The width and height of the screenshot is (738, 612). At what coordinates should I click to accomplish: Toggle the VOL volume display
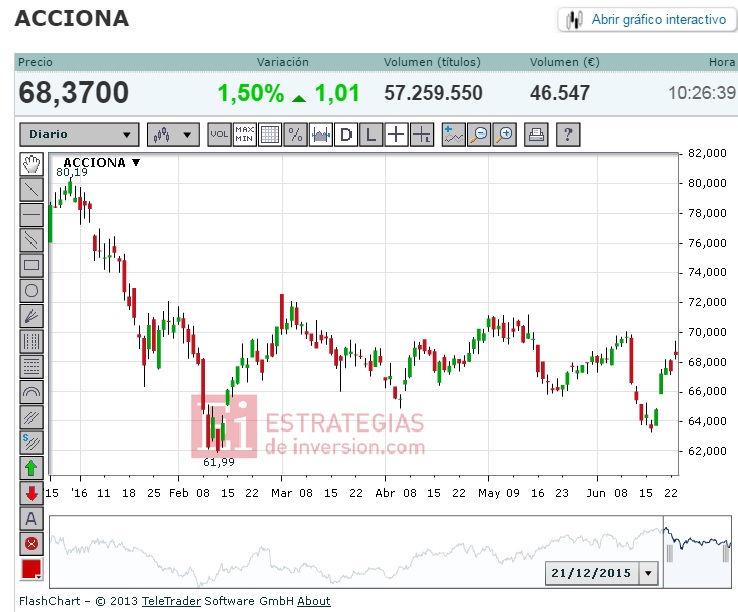(x=219, y=135)
